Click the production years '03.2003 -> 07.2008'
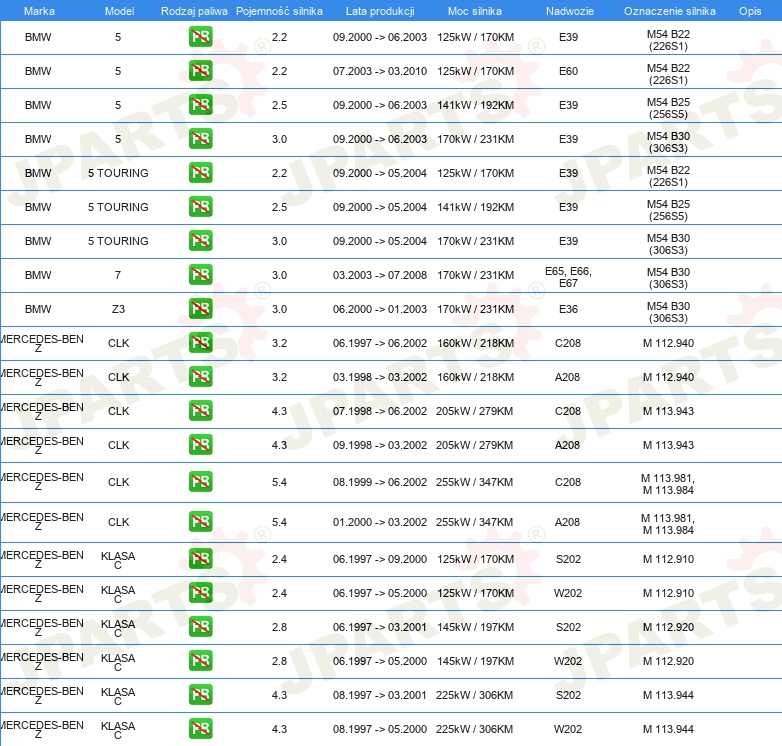The height and width of the screenshot is (746, 782). click(380, 275)
